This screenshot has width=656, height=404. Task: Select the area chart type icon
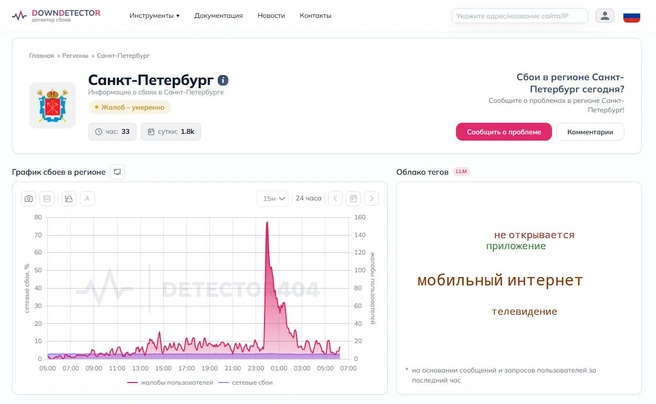click(x=69, y=199)
